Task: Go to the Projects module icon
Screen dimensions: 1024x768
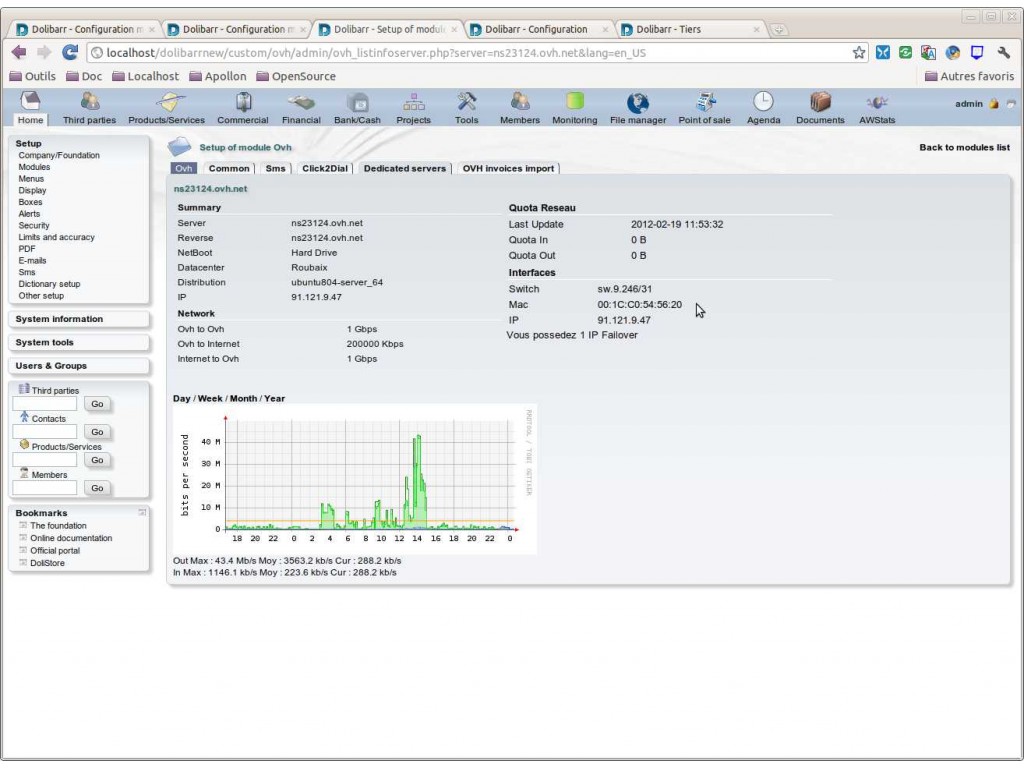Action: point(413,103)
